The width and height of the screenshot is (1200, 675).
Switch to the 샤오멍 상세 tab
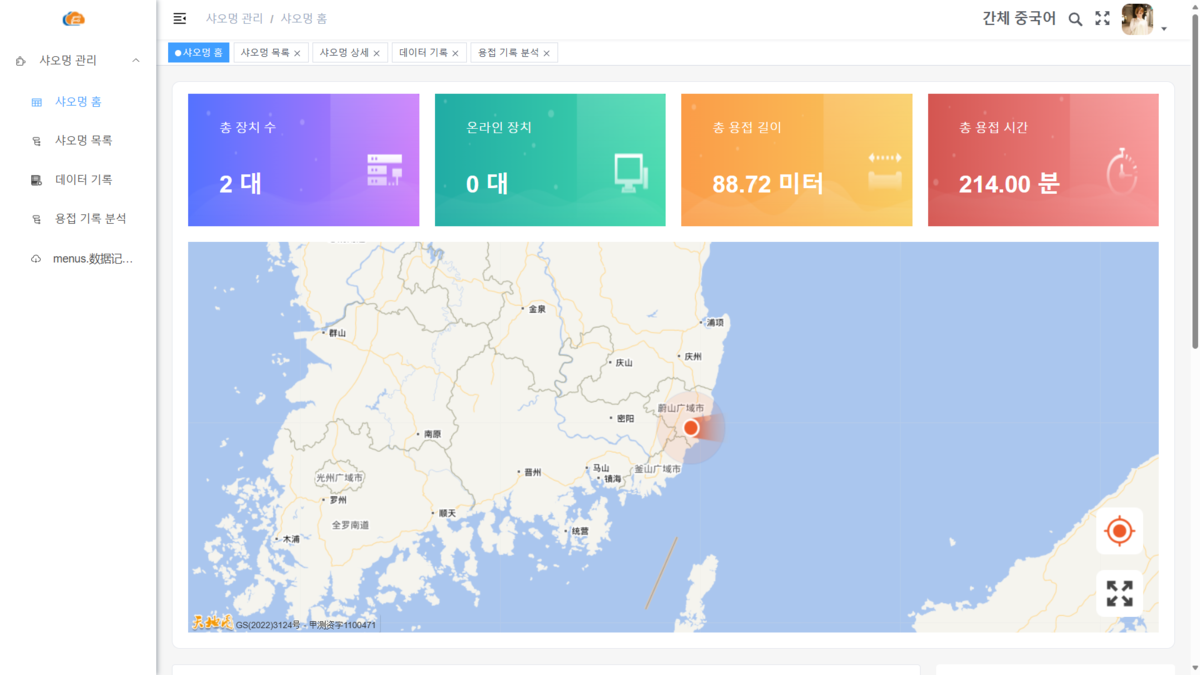click(x=344, y=53)
